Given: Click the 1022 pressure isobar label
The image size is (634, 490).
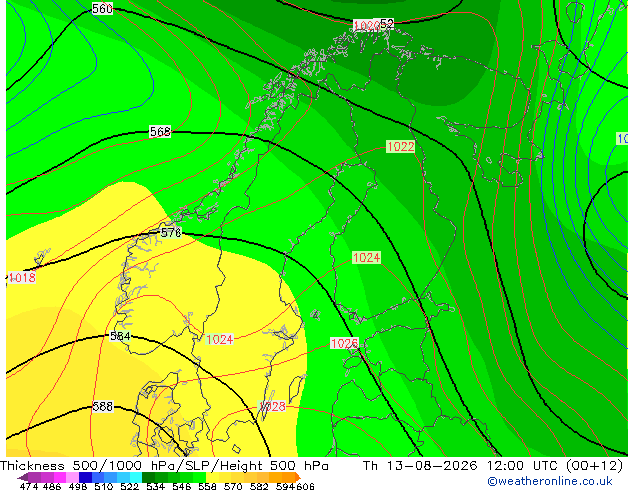Looking at the screenshot, I should click(x=401, y=146).
